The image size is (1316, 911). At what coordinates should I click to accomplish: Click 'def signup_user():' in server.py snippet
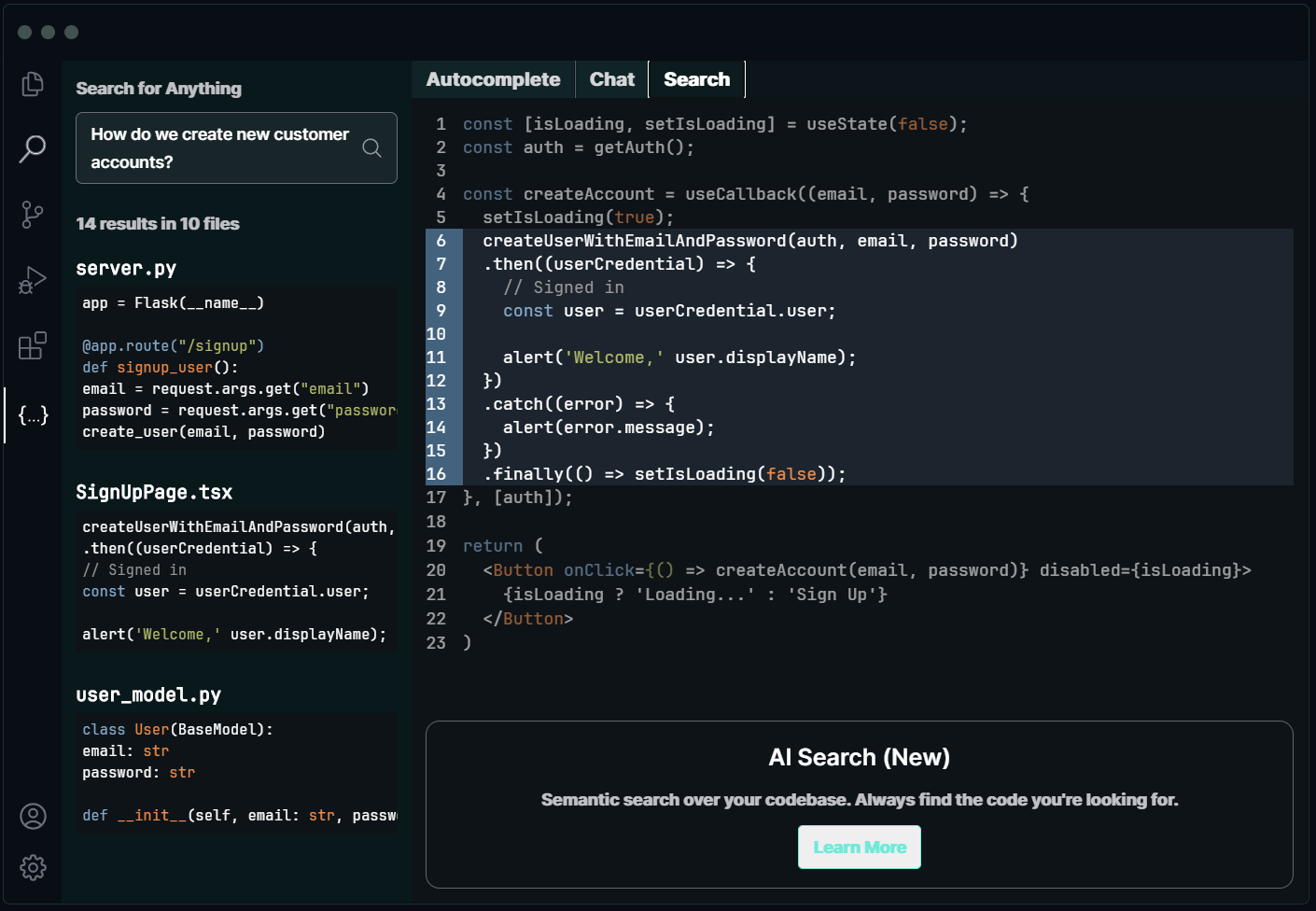coord(161,368)
